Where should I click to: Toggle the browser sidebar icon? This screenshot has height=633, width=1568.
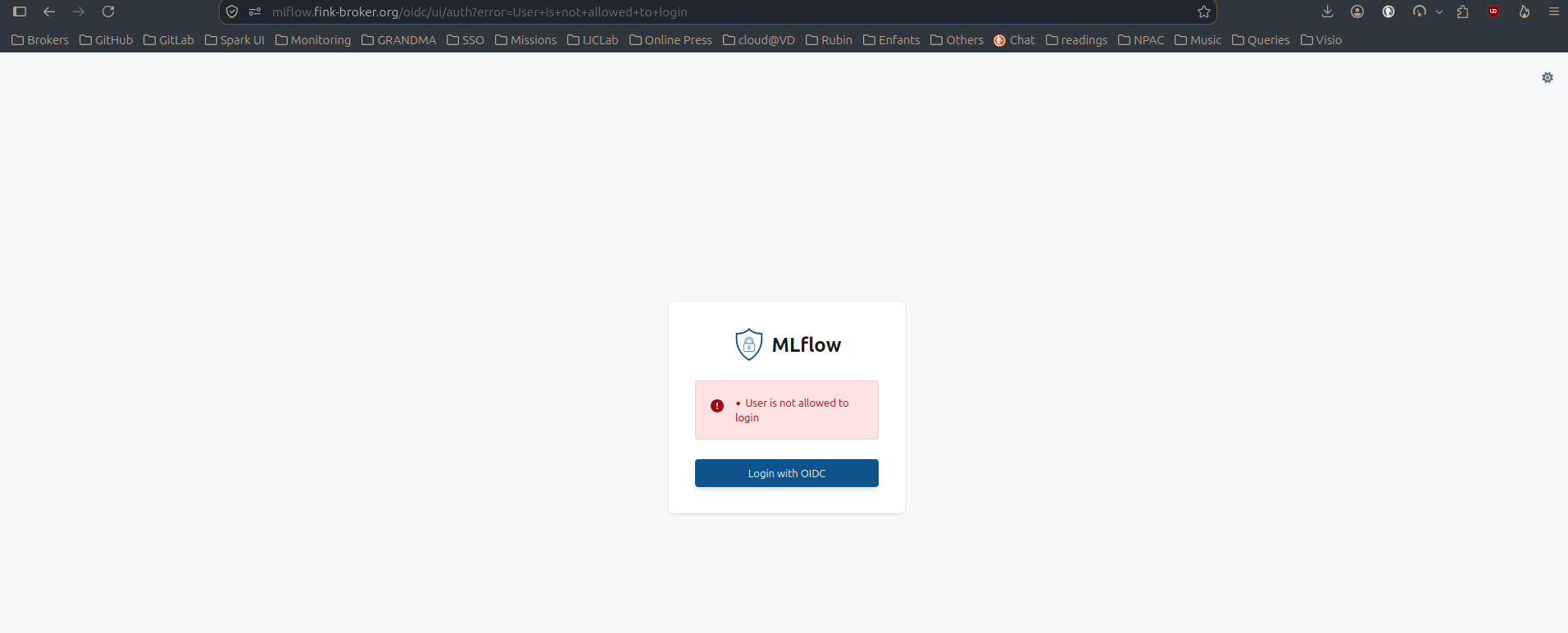(20, 11)
